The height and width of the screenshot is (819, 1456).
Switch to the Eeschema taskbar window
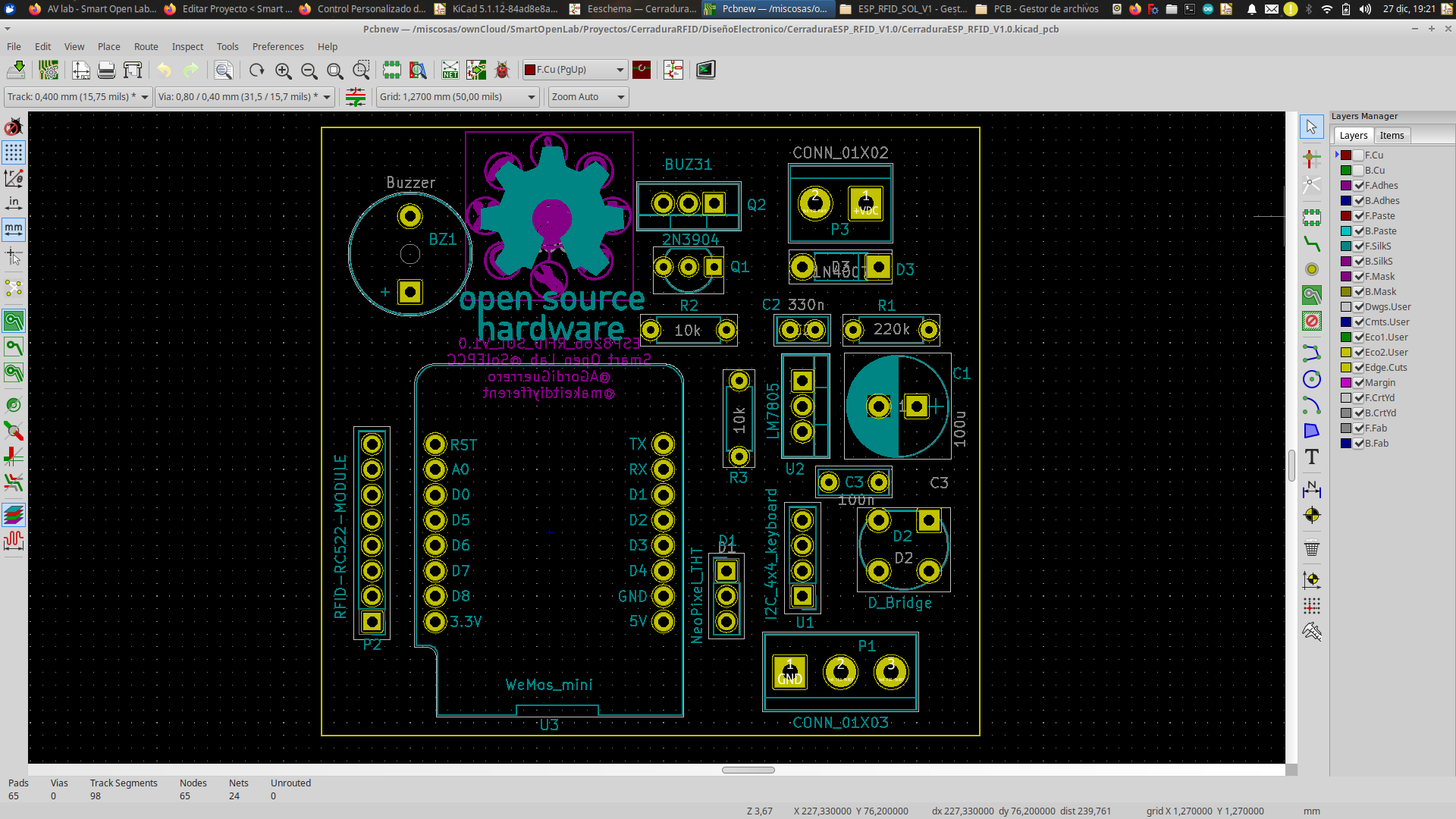(633, 9)
